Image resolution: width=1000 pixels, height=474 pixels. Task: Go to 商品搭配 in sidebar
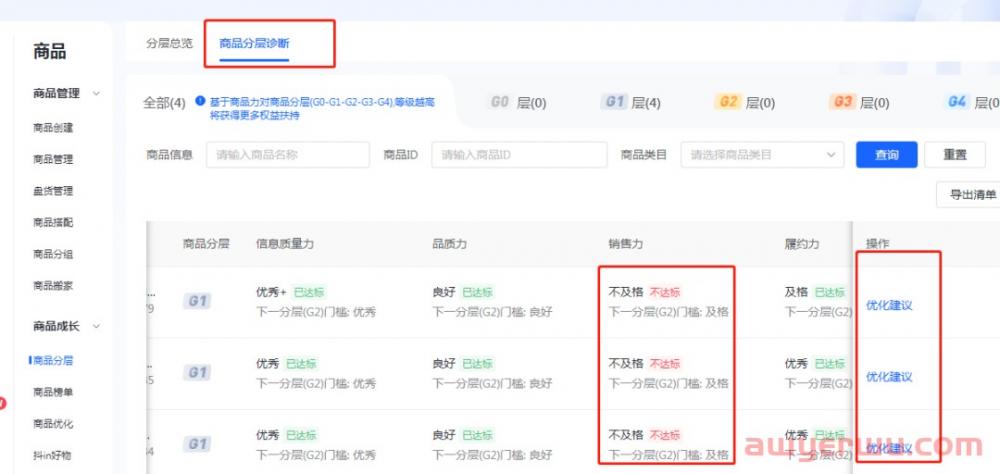53,223
